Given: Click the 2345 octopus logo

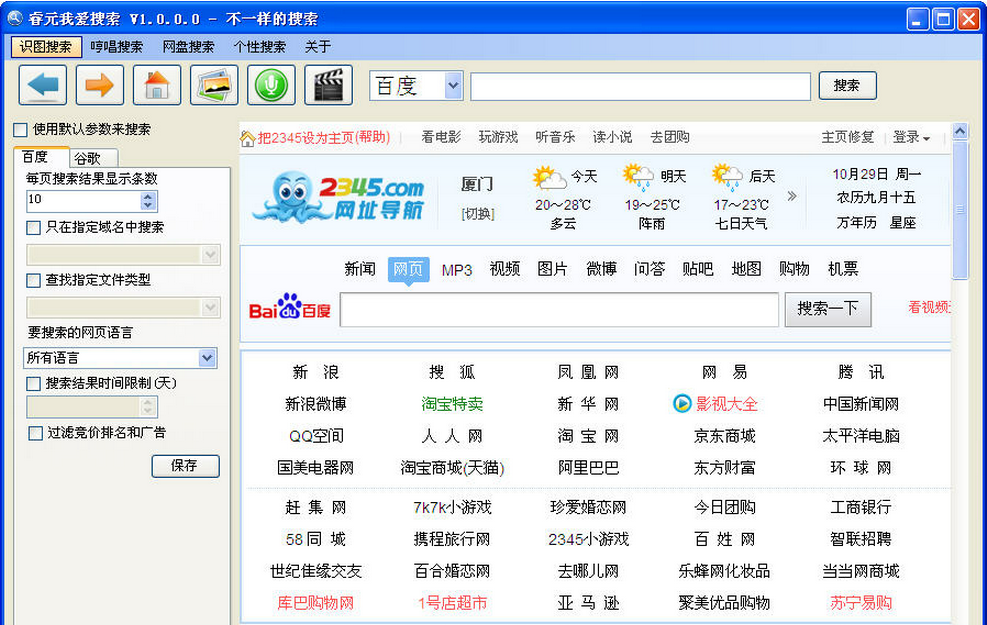Looking at the screenshot, I should 338,197.
